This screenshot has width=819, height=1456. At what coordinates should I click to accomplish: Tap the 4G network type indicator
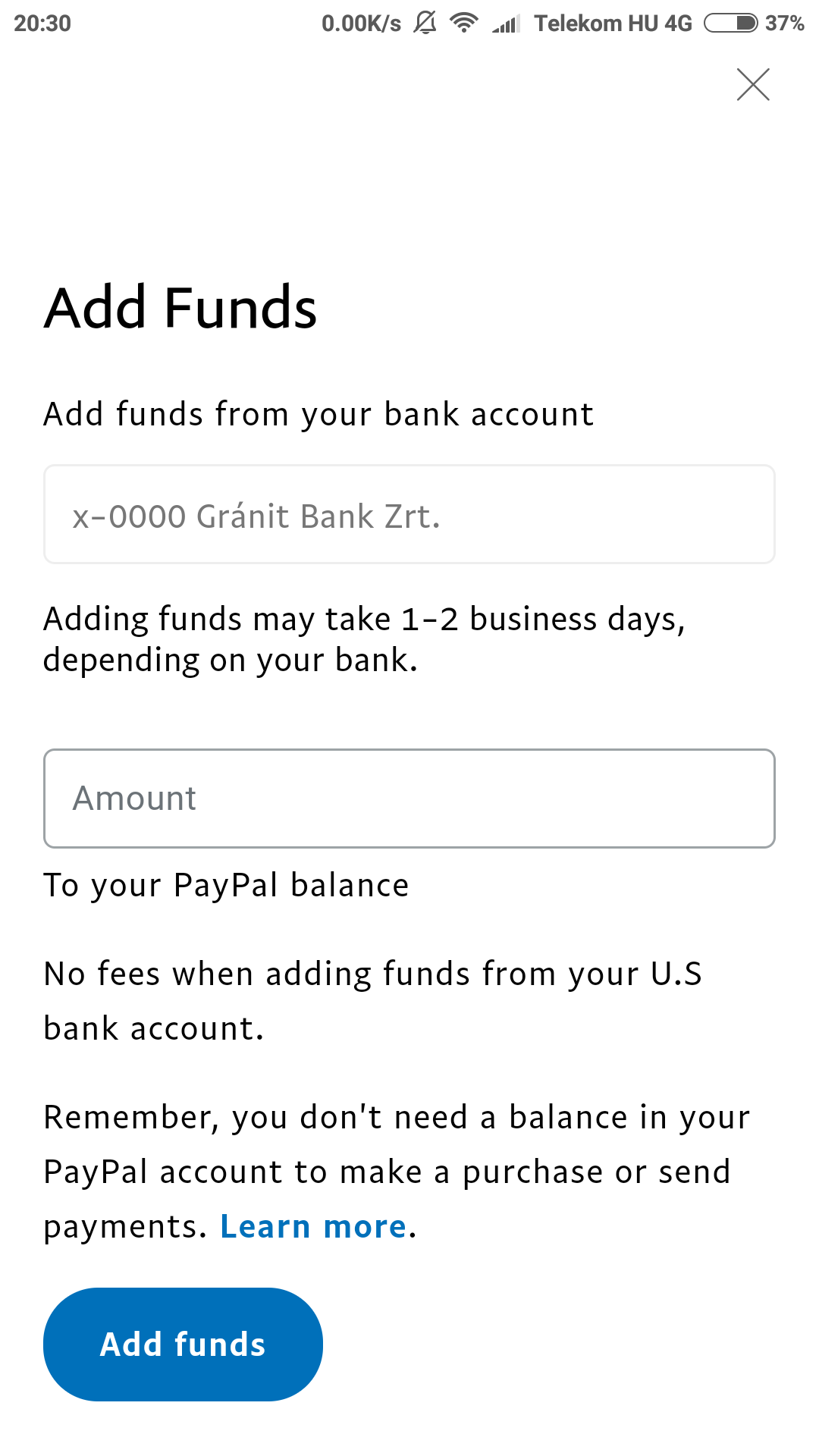pos(678,24)
